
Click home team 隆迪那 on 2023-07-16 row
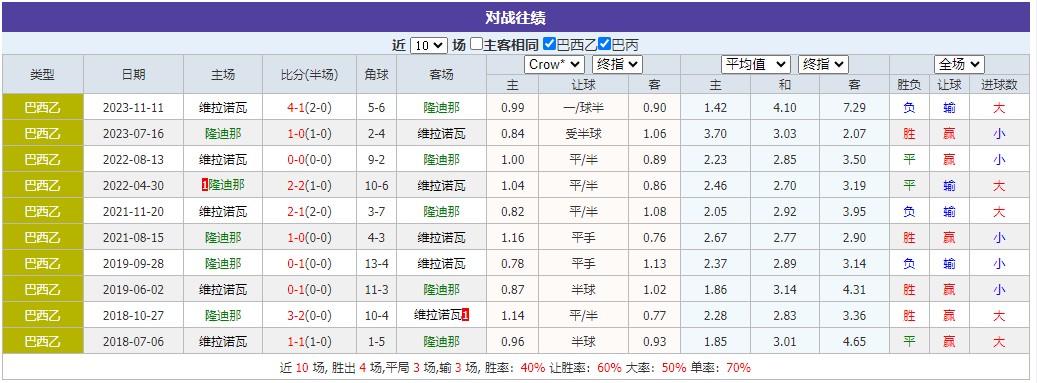[x=223, y=134]
